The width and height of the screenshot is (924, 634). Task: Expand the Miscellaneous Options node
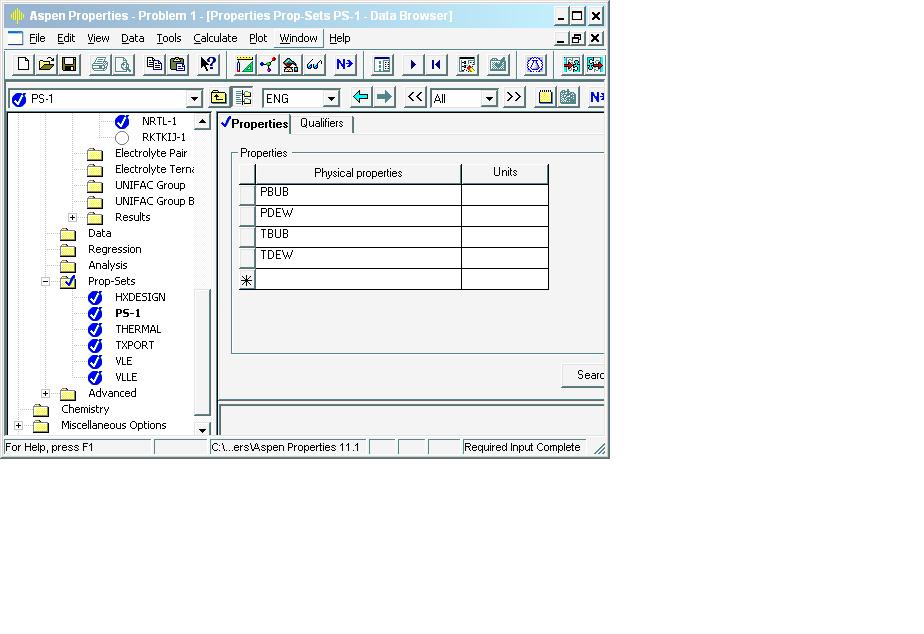coord(18,425)
